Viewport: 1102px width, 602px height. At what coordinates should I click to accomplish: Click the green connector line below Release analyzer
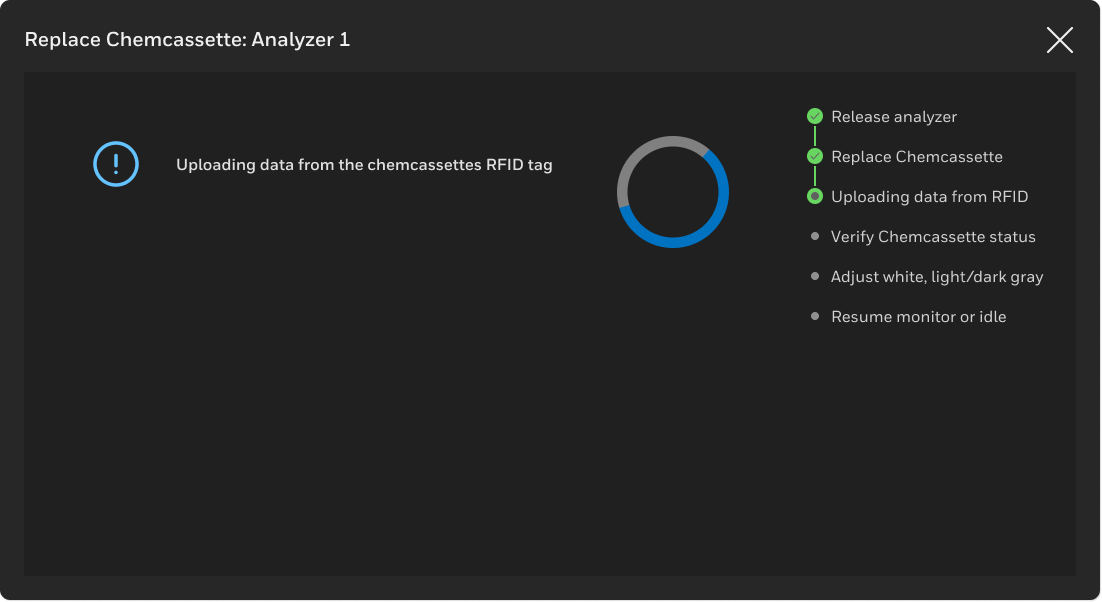tap(815, 137)
